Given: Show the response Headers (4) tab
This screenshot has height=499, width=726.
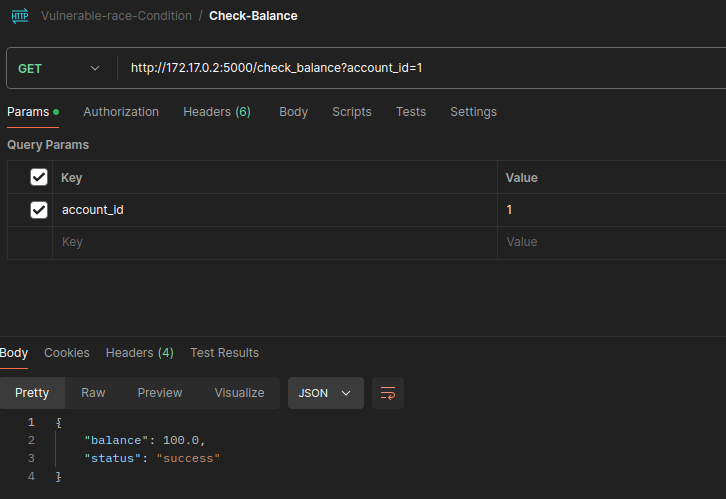Looking at the screenshot, I should pos(140,353).
